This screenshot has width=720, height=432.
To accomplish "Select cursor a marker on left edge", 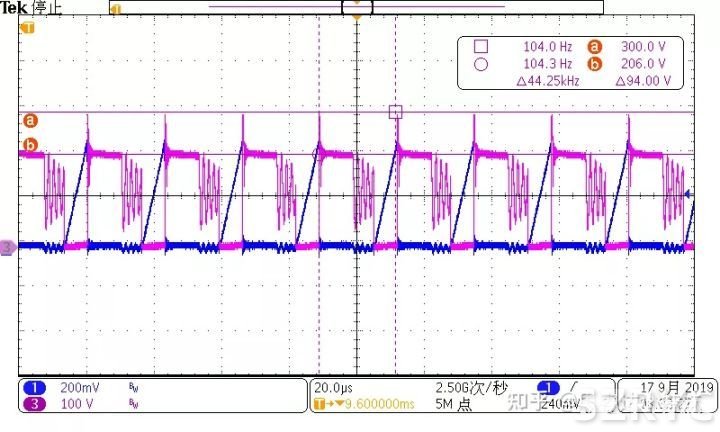I will (30, 121).
